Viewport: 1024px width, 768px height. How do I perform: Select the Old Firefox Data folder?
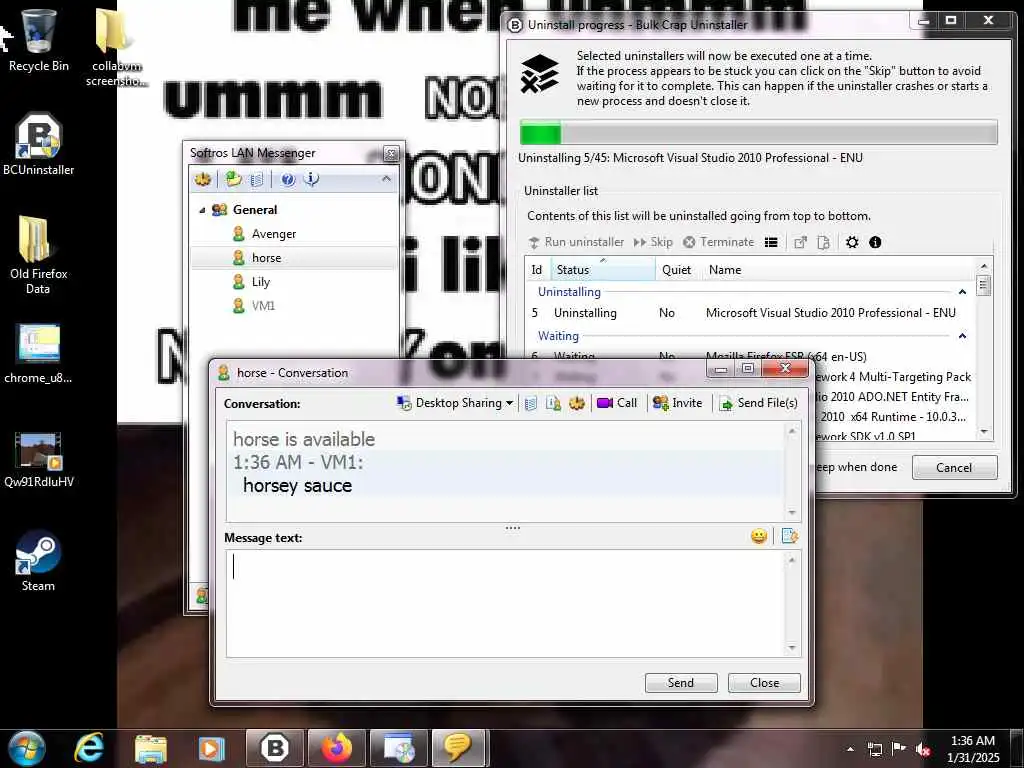[39, 255]
